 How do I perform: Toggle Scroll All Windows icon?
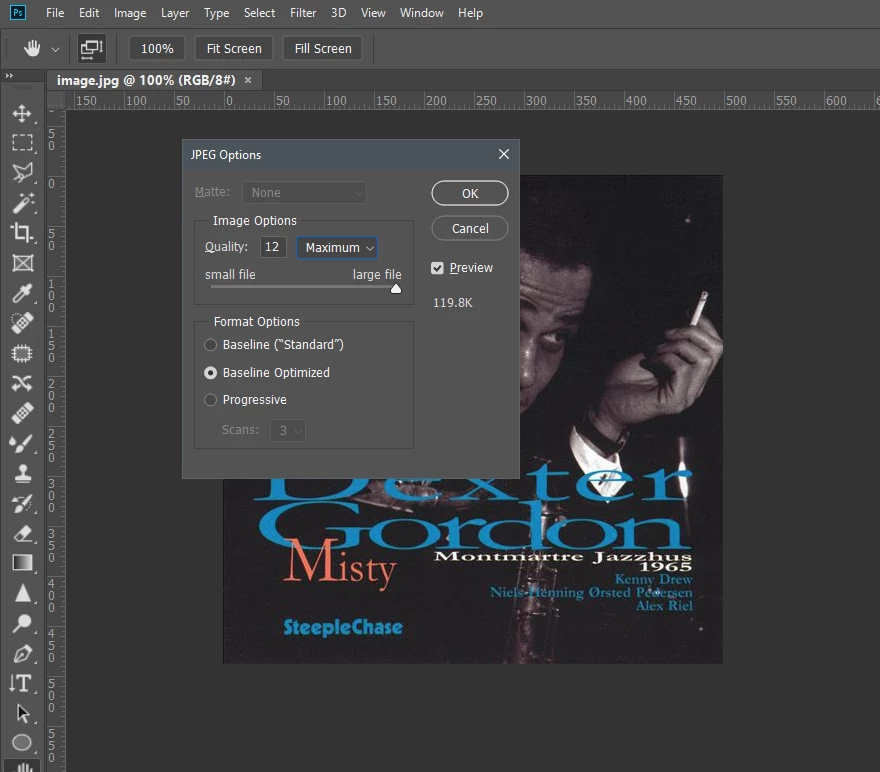pos(92,49)
